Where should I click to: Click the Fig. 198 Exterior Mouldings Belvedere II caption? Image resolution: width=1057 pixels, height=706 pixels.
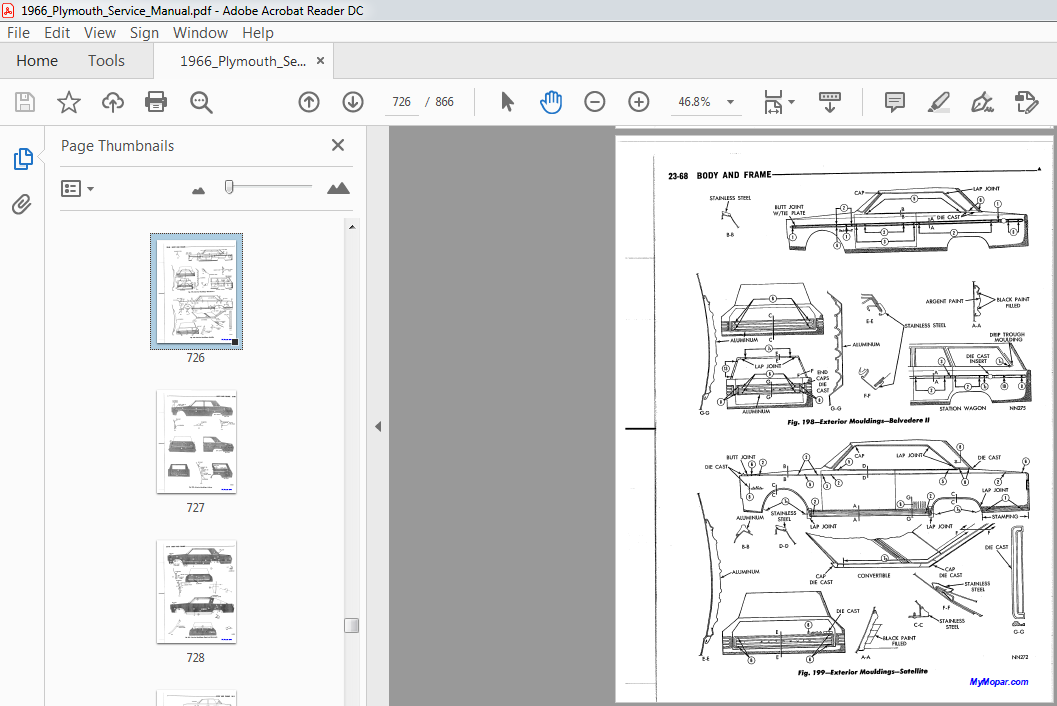(858, 421)
